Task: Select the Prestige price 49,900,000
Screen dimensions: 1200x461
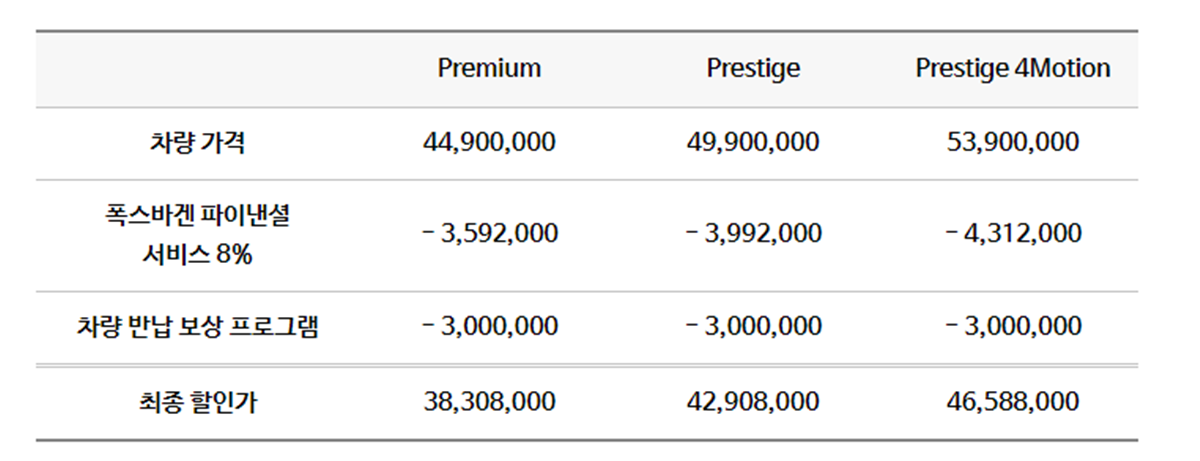Action: pyautogui.click(x=753, y=142)
